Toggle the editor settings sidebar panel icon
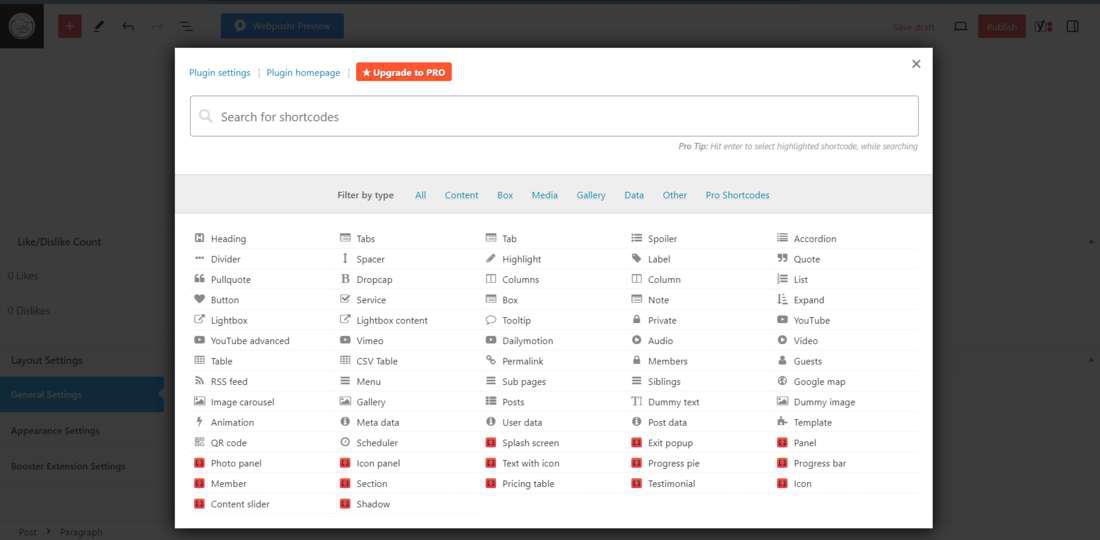The width and height of the screenshot is (1100, 540). point(1072,27)
